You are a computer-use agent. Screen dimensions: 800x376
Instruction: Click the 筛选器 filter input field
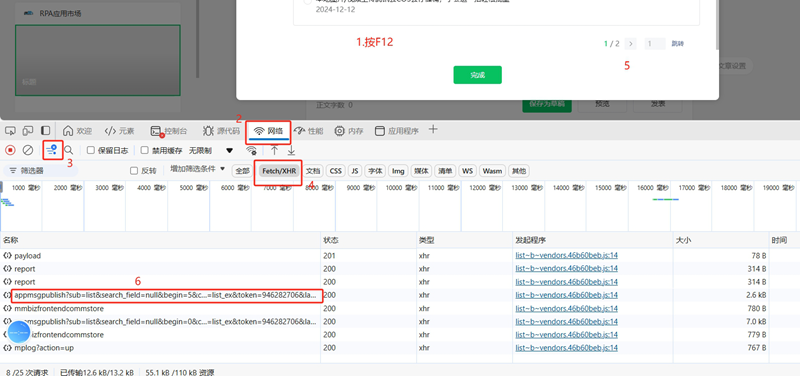point(41,170)
